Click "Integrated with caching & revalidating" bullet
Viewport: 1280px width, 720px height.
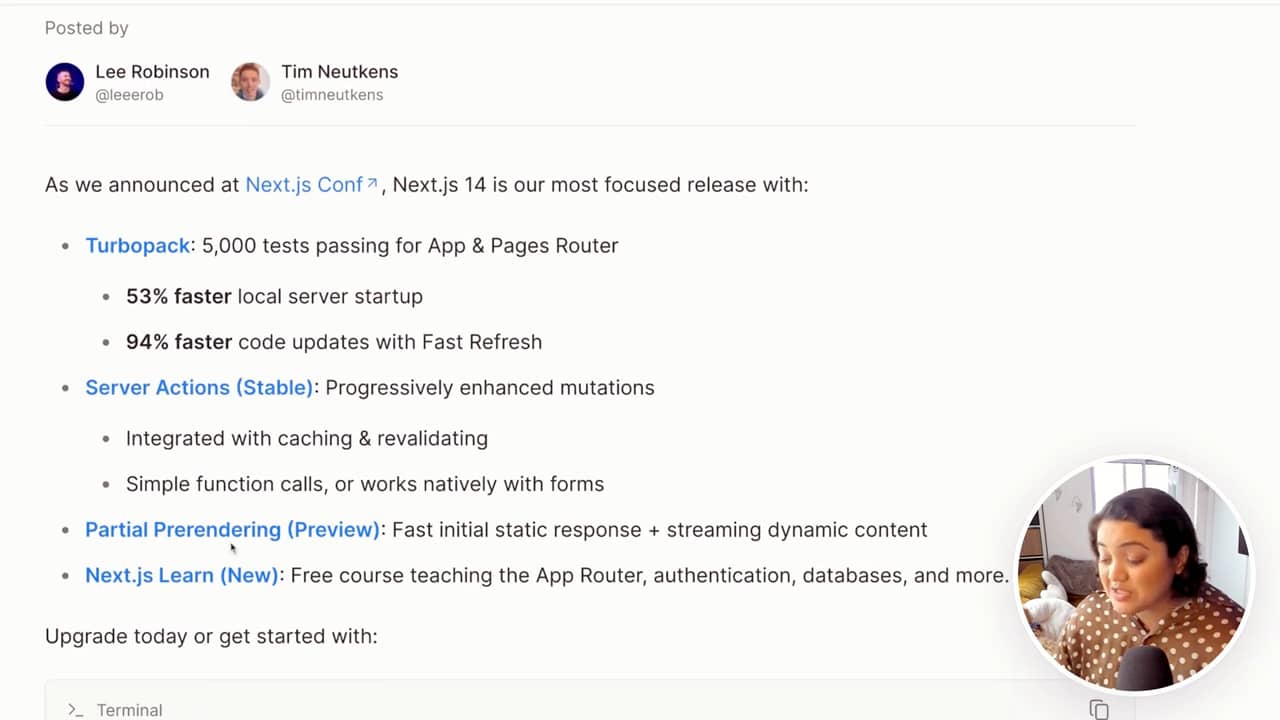pyautogui.click(x=307, y=439)
